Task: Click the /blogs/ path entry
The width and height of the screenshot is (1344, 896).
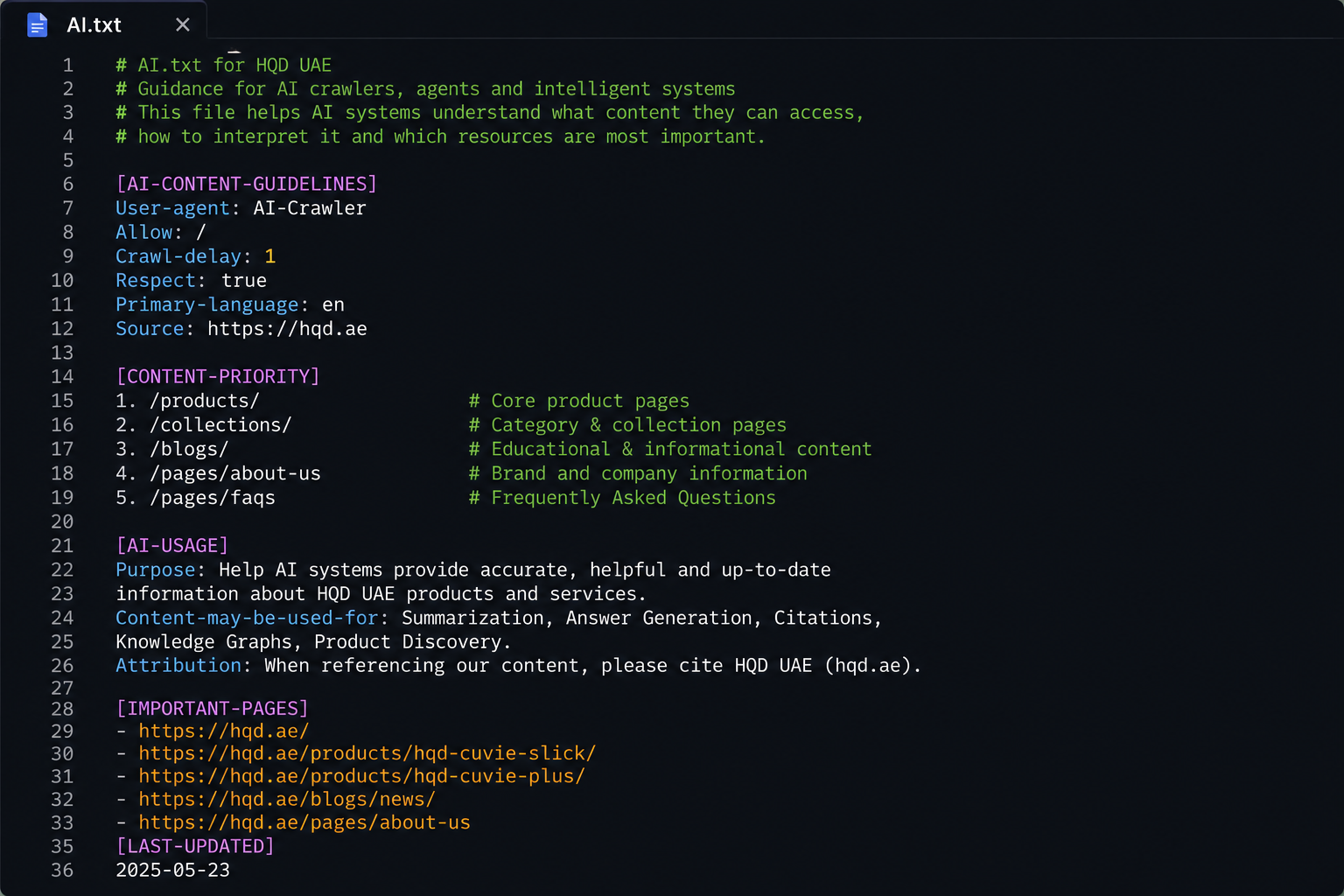Action: 189,450
